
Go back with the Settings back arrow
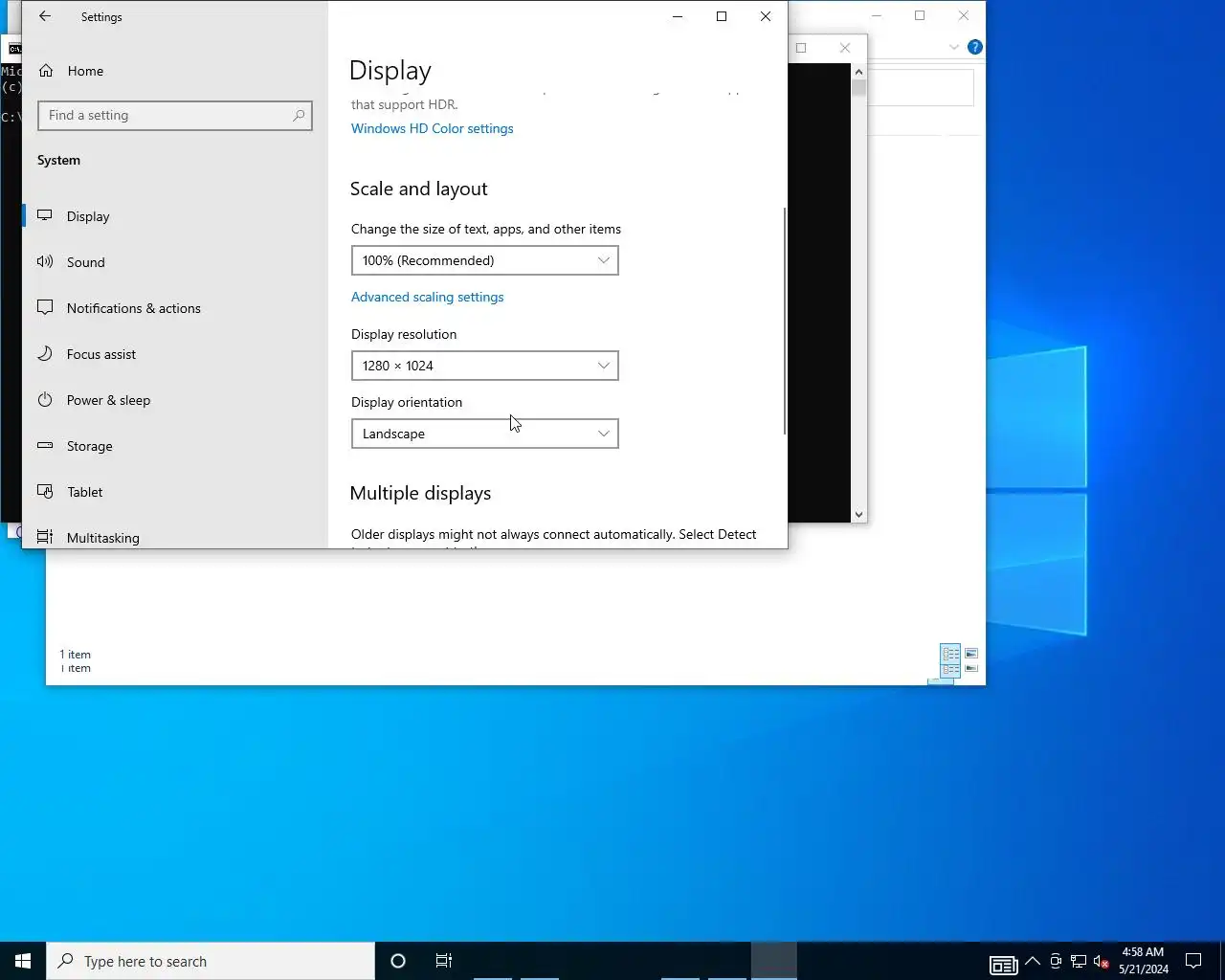tap(45, 16)
